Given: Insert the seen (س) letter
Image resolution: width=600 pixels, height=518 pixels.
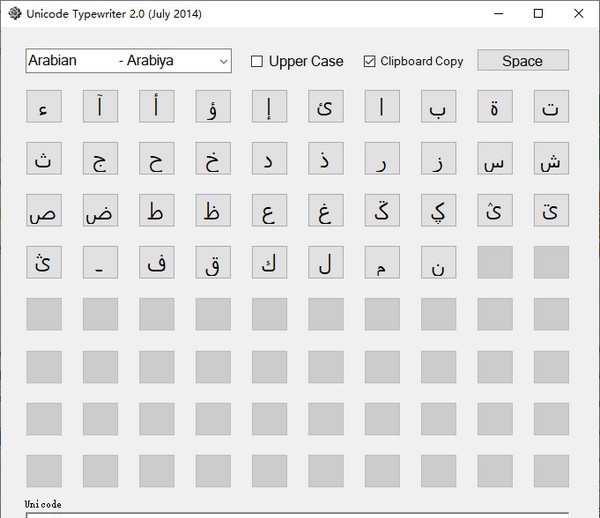Looking at the screenshot, I should 495,158.
